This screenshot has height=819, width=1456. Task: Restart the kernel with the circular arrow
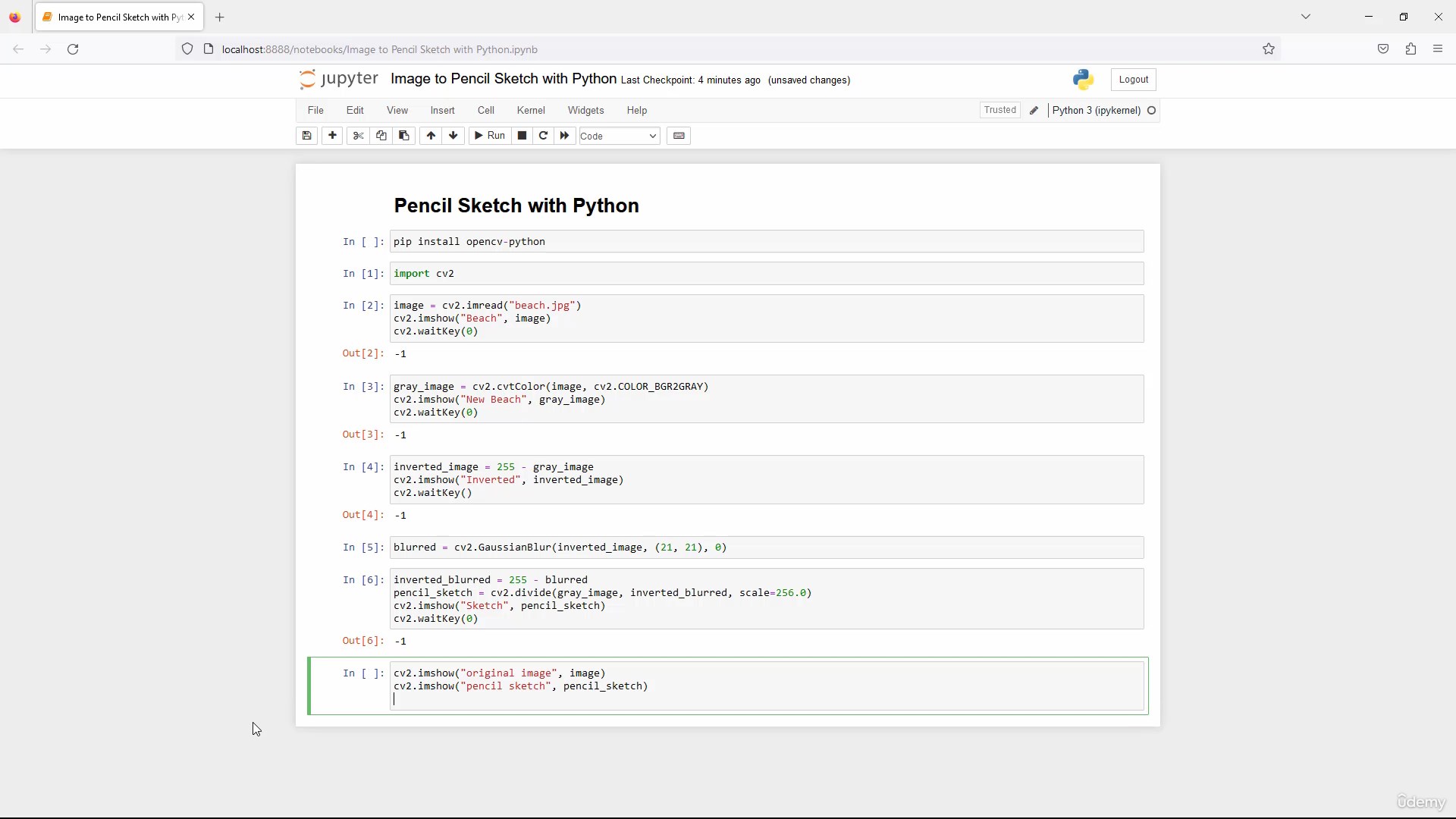543,136
